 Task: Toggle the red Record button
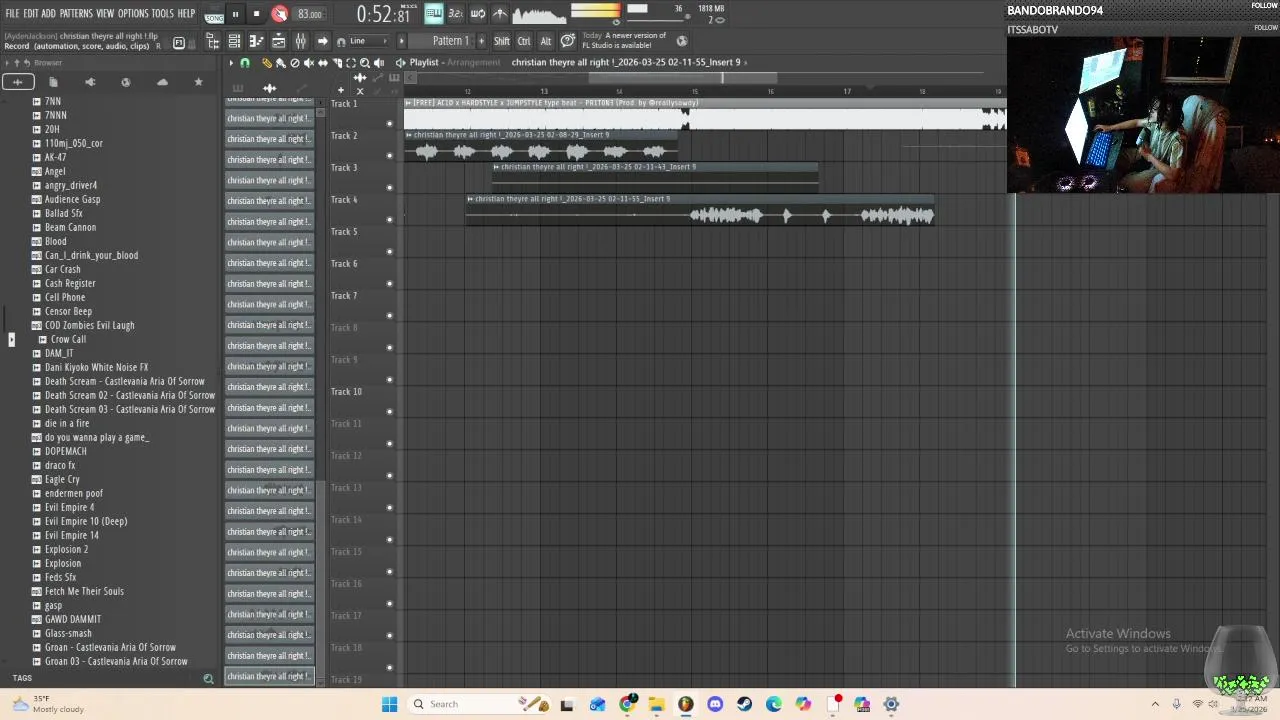(x=279, y=14)
